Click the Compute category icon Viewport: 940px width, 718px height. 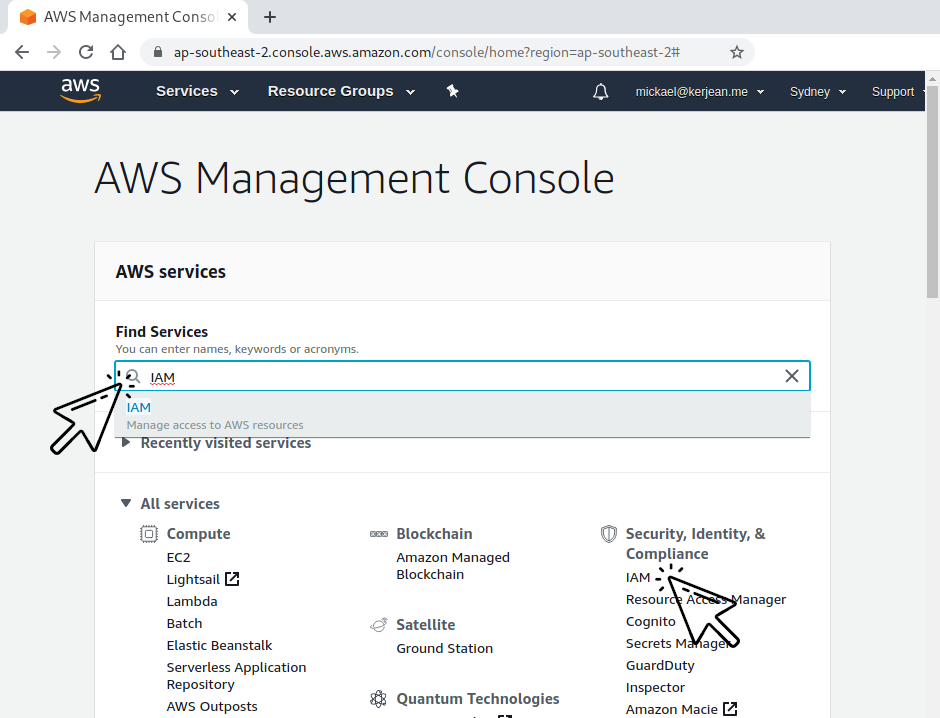(149, 533)
